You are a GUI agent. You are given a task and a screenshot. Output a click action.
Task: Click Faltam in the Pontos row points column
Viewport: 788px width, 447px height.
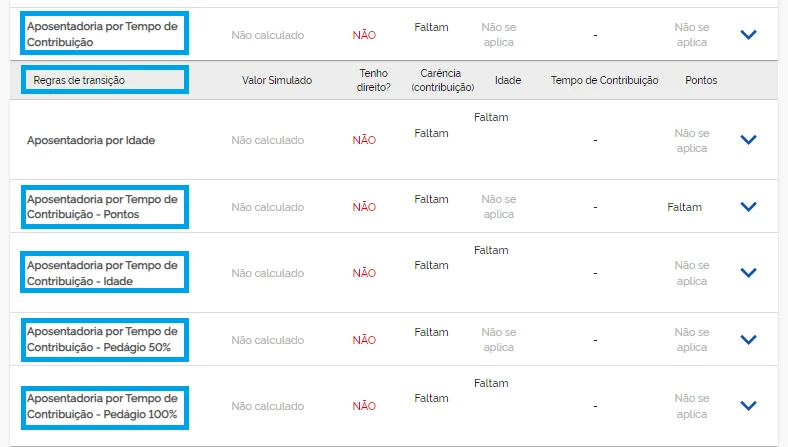(684, 207)
